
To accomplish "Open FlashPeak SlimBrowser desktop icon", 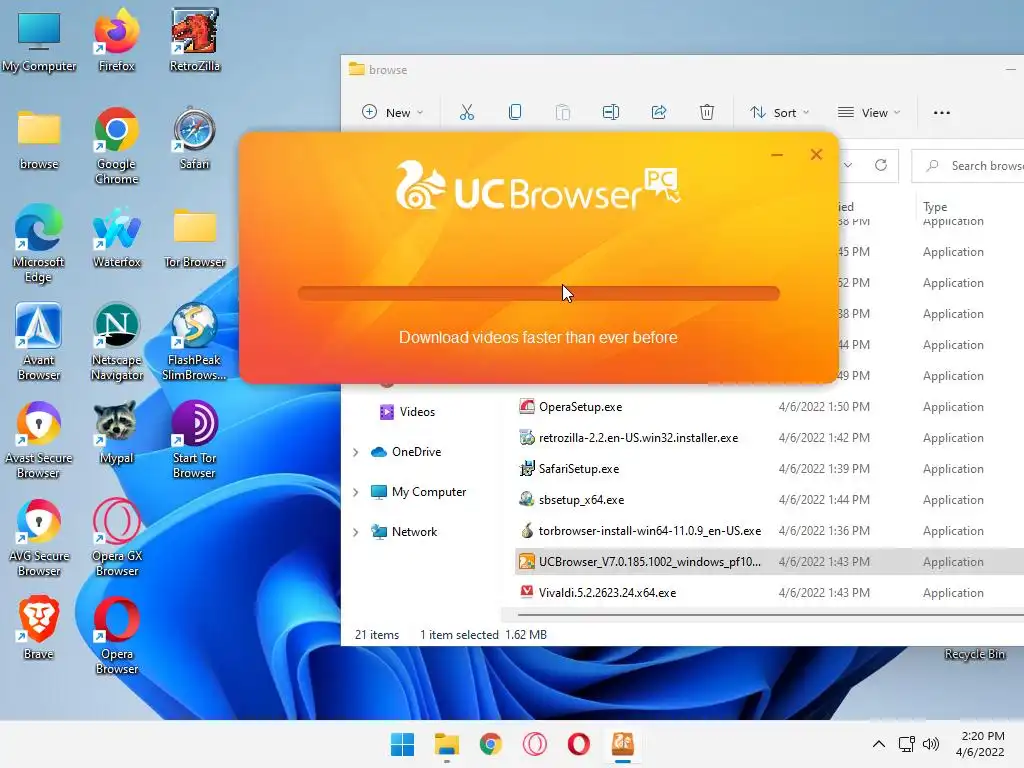I will [x=194, y=342].
